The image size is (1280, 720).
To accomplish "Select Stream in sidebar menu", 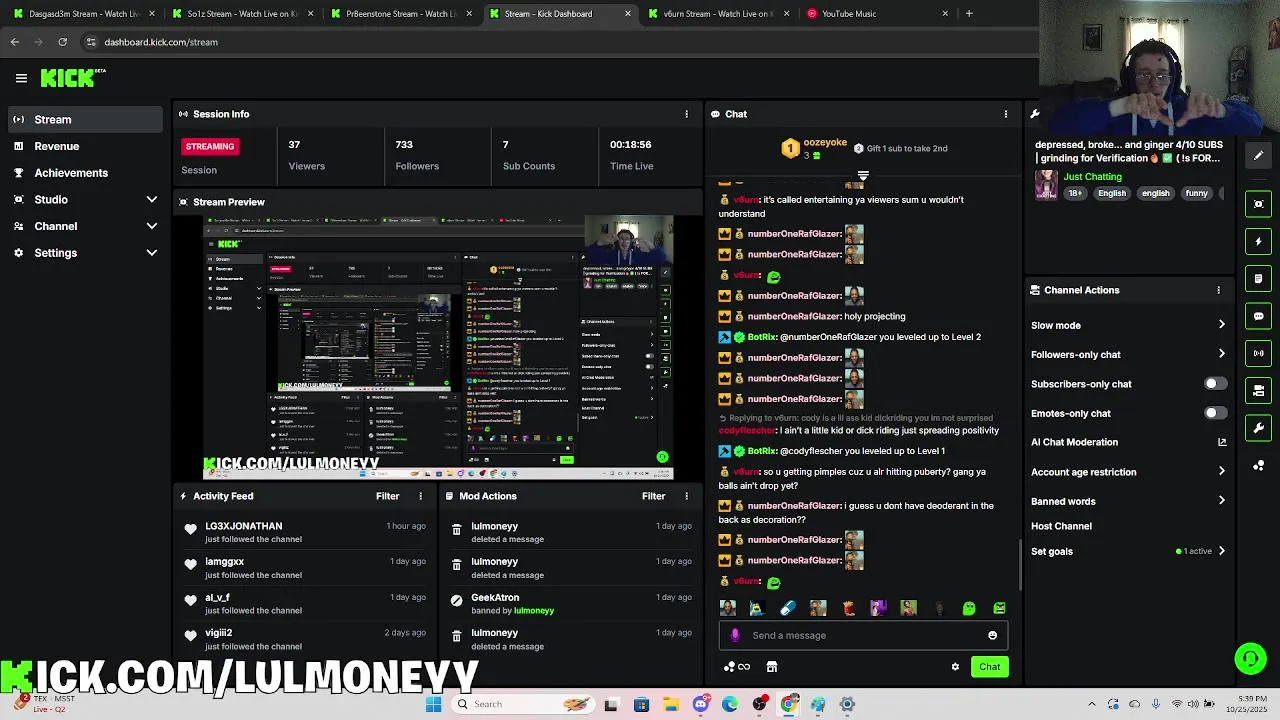I will click(85, 119).
